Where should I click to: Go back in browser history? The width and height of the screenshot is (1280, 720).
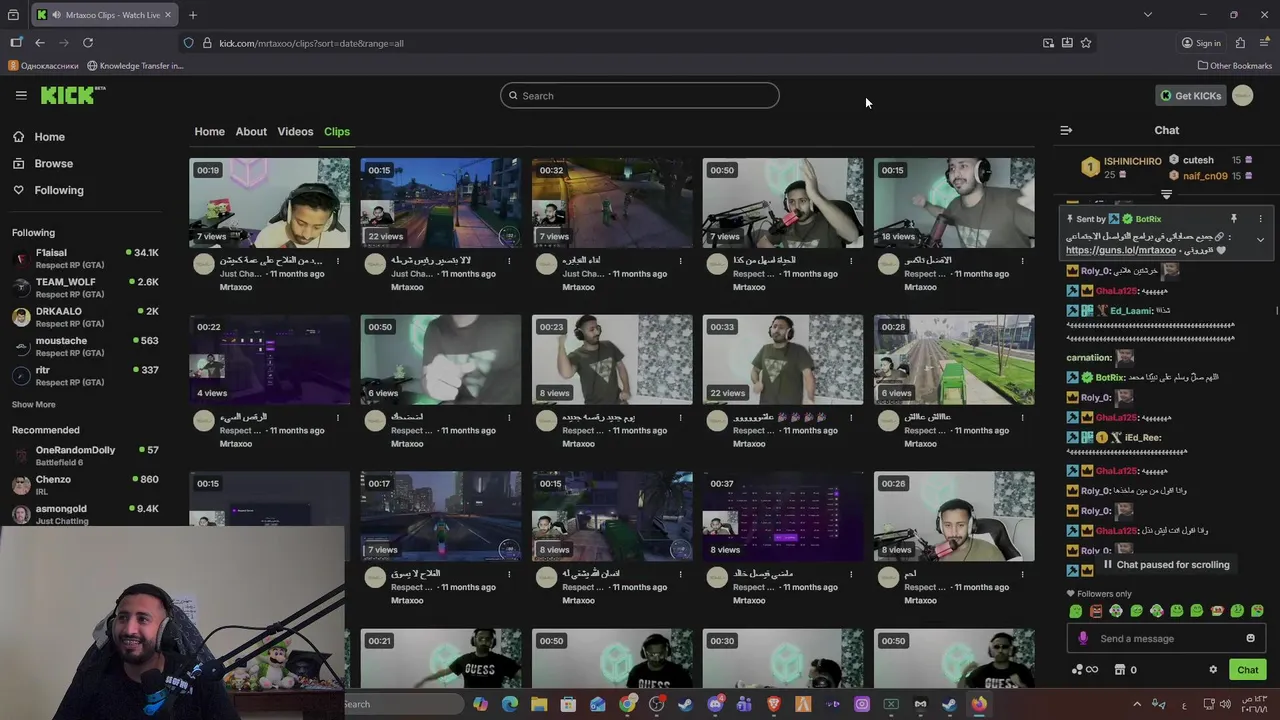39,43
